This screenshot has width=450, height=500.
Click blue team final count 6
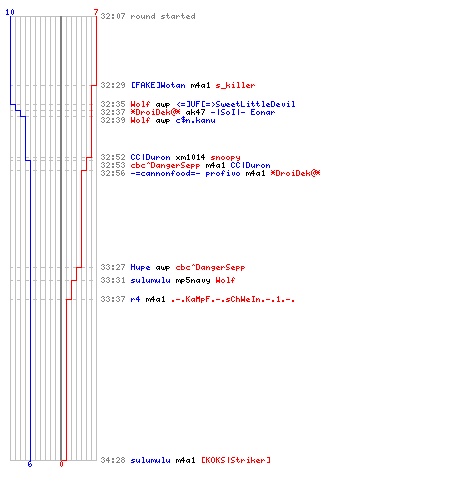[x=30, y=464]
